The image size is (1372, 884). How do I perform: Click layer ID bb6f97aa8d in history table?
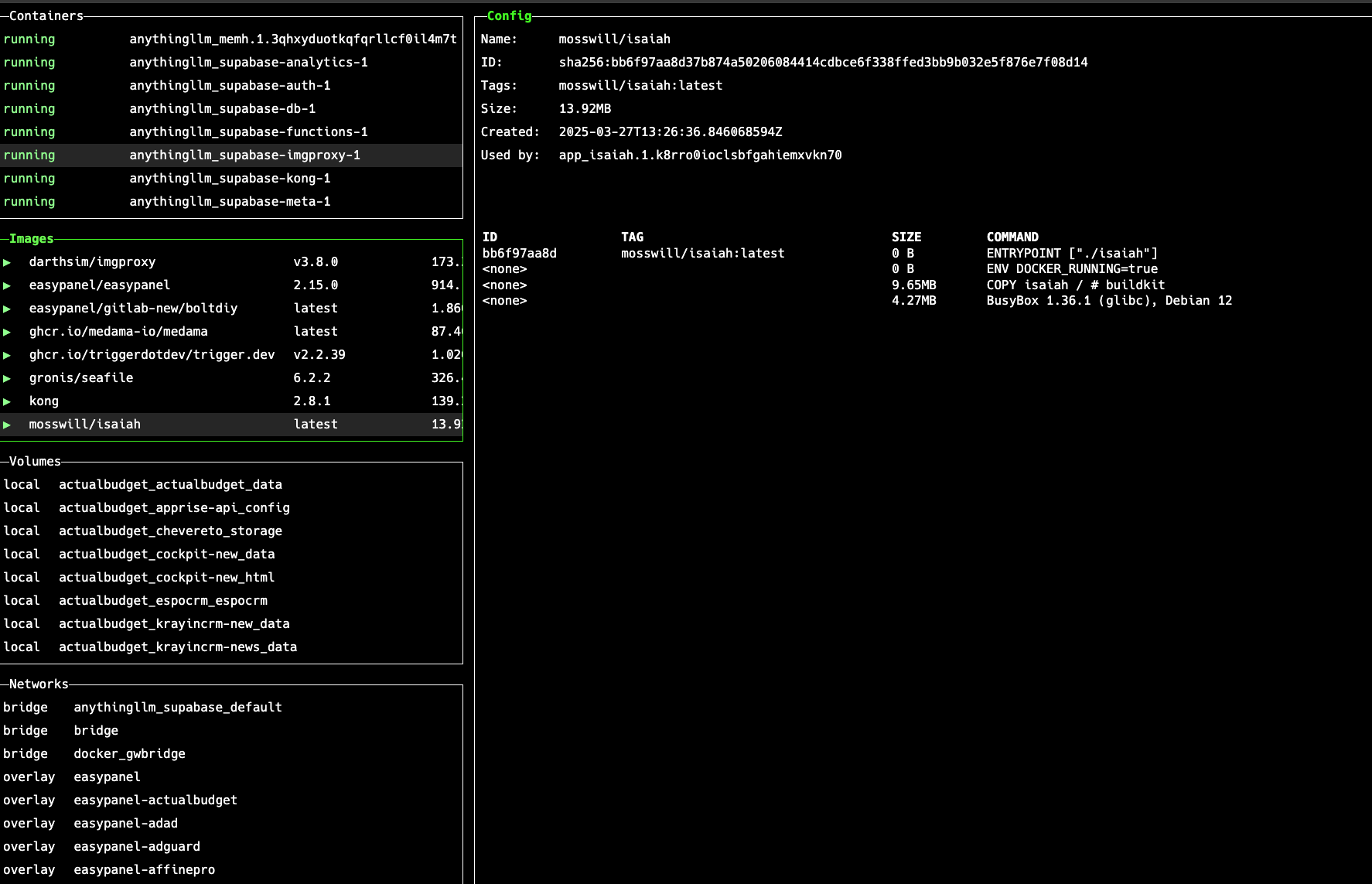[x=519, y=253]
